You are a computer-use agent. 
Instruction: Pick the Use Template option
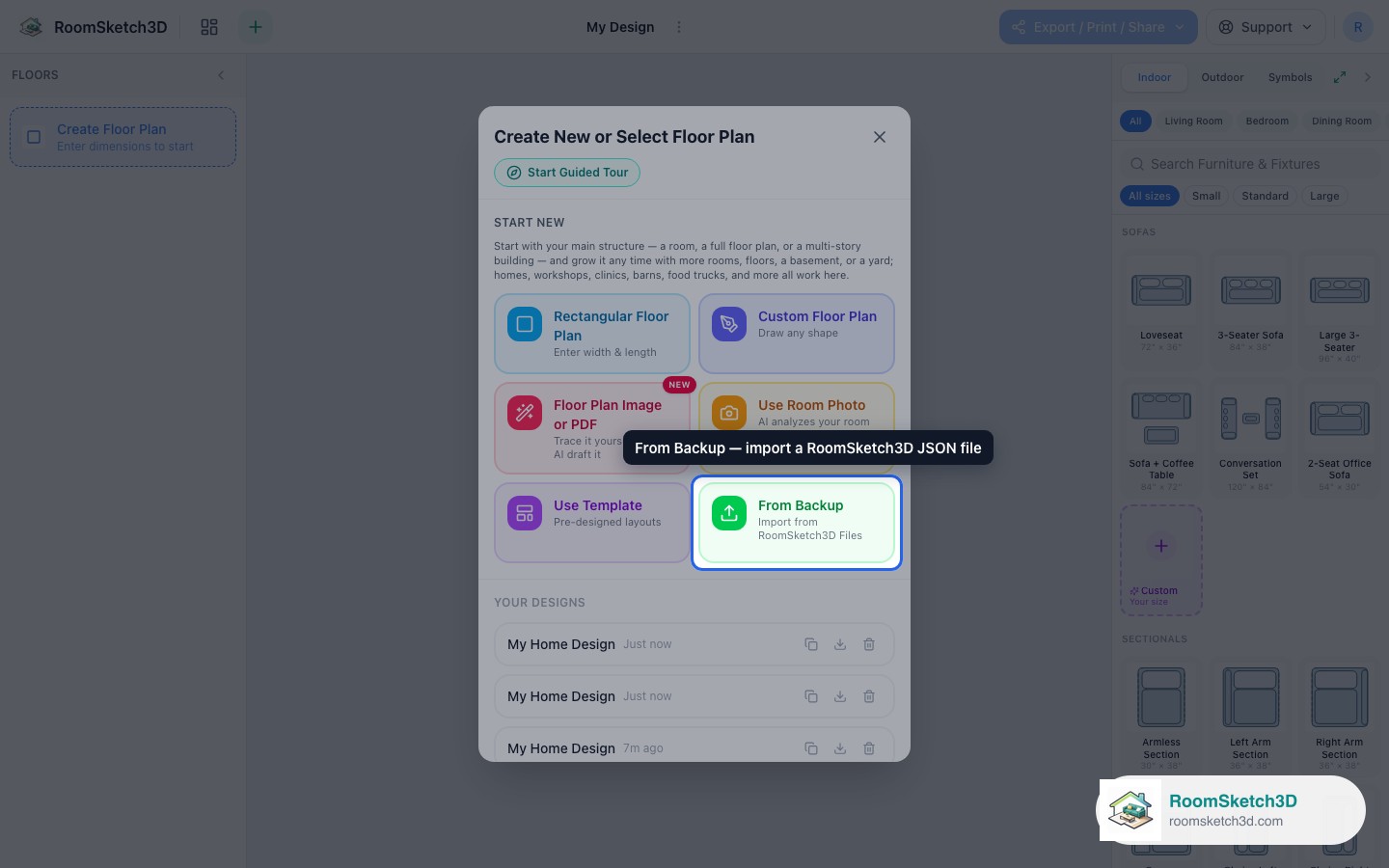click(592, 523)
